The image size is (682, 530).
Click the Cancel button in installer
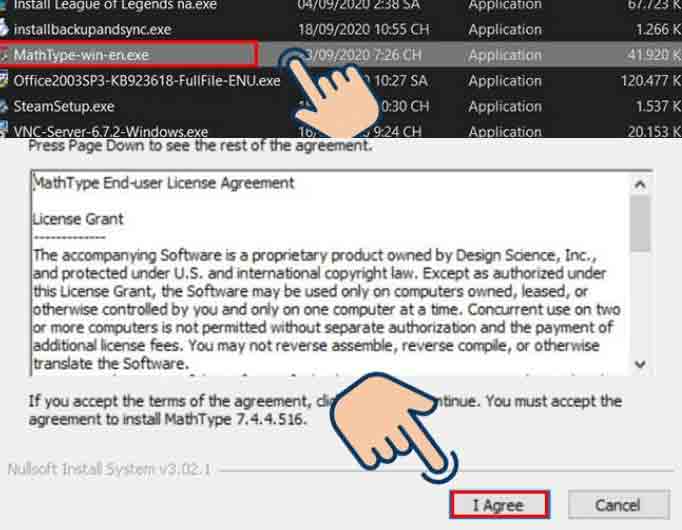618,505
